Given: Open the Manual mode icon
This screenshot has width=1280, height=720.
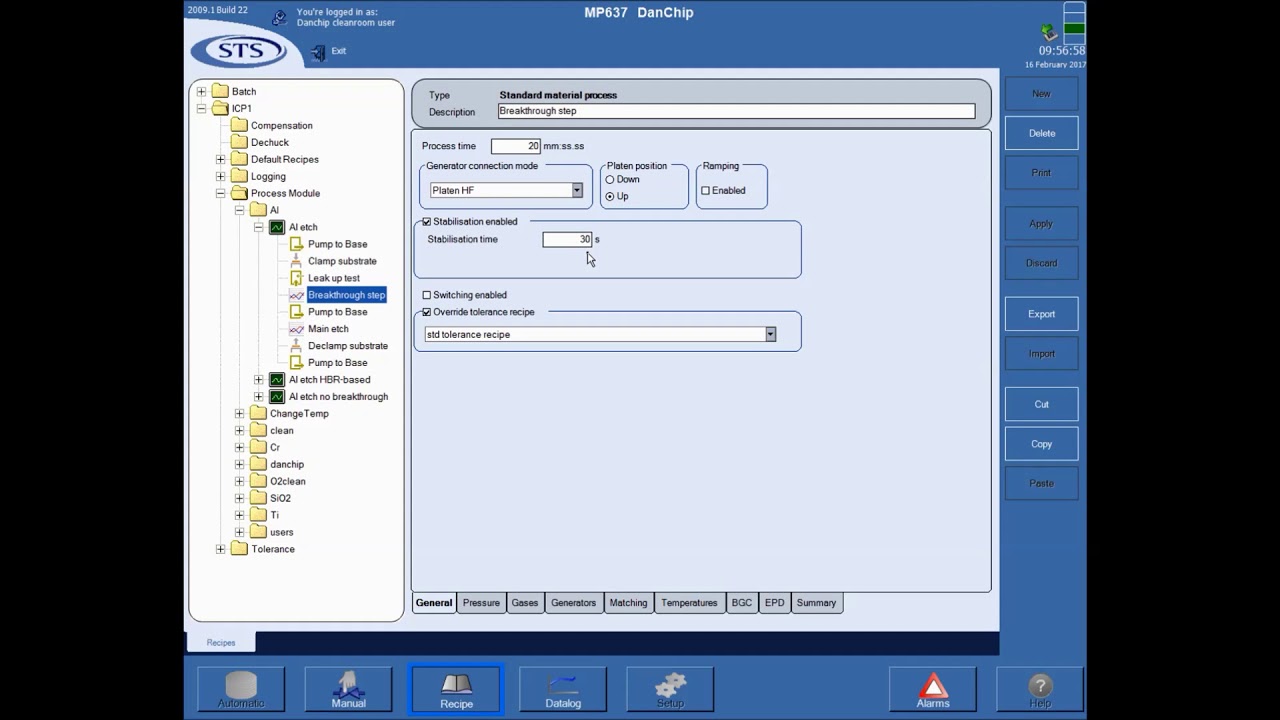Looking at the screenshot, I should point(348,689).
